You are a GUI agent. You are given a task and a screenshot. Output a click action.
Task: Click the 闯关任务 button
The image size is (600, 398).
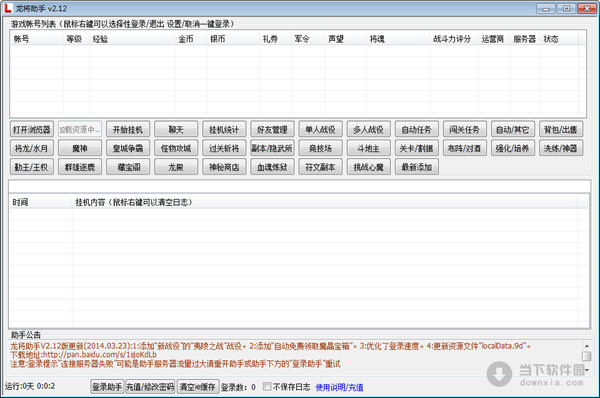pos(465,129)
